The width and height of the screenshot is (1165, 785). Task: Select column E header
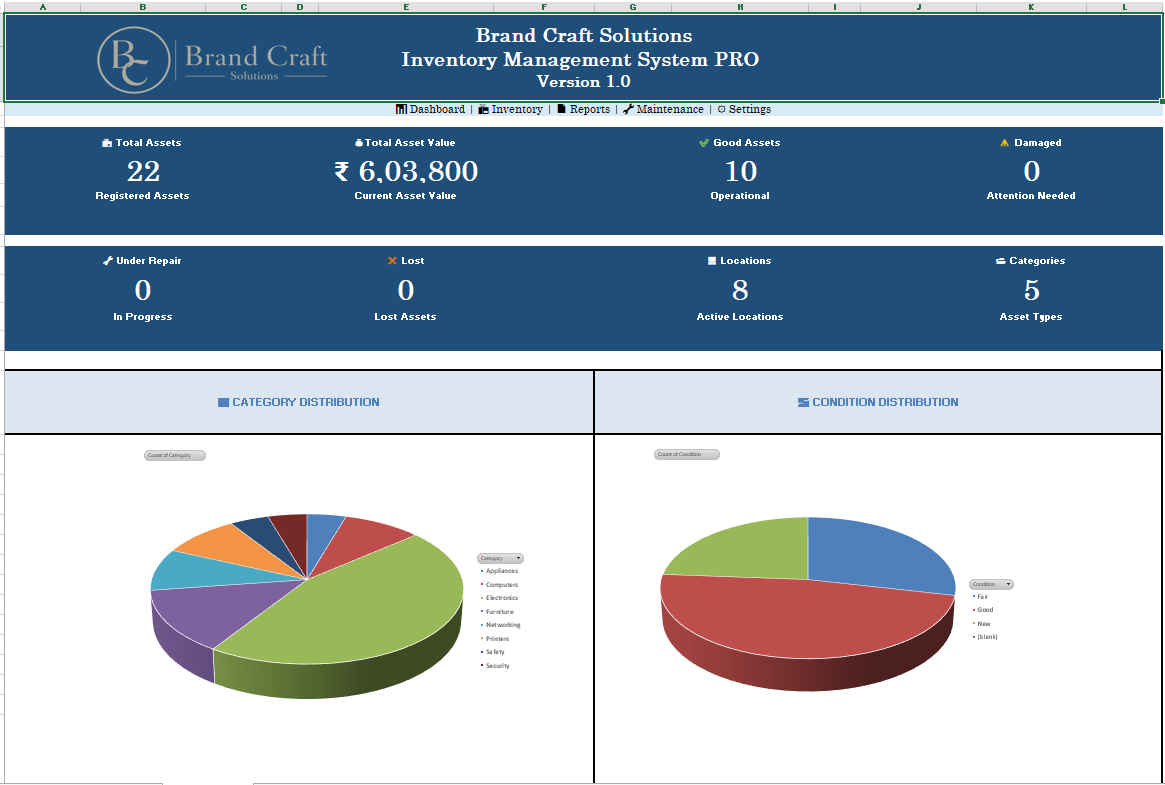point(406,7)
